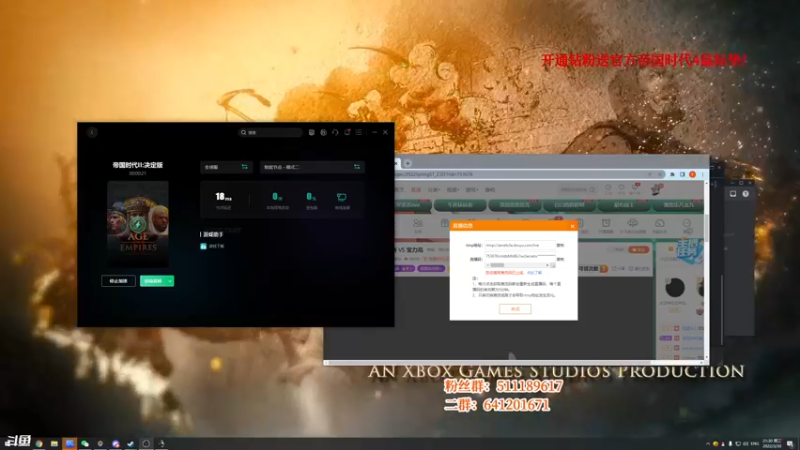Open the orange browser profile avatar
The height and width of the screenshot is (450, 800).
click(x=692, y=174)
